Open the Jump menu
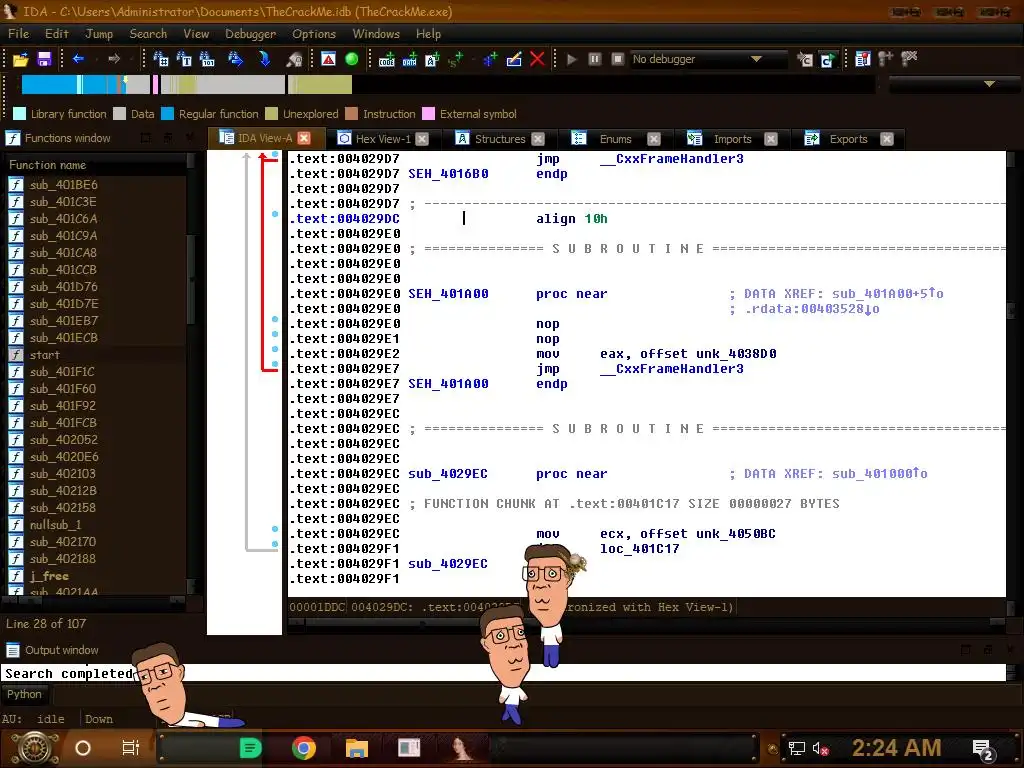This screenshot has width=1024, height=768. 99,34
